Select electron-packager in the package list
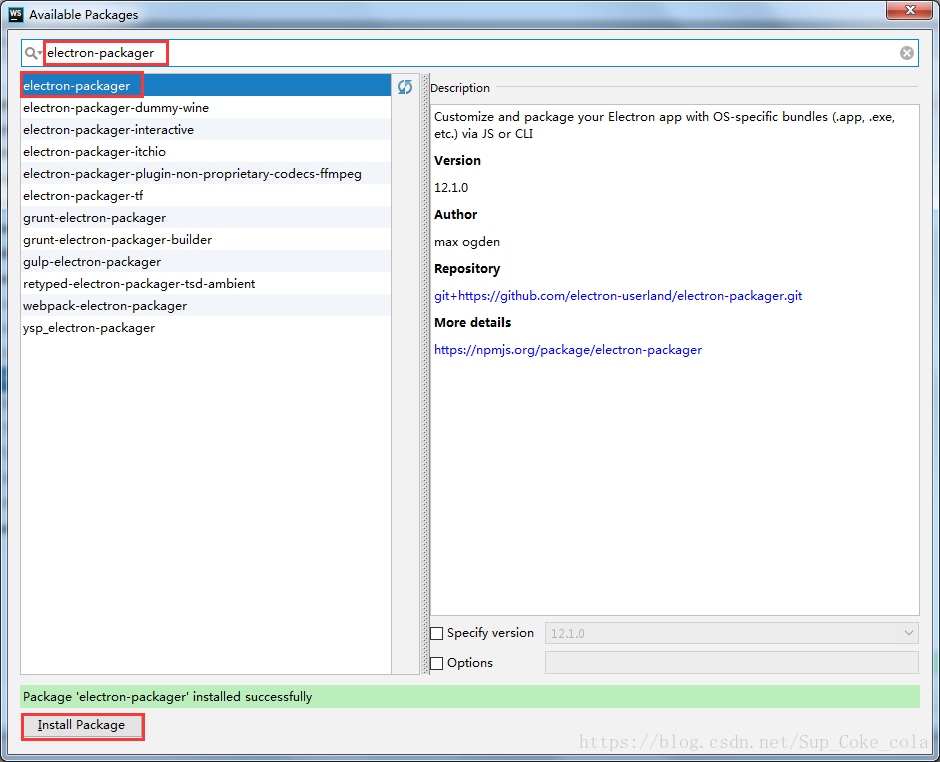 [206, 85]
